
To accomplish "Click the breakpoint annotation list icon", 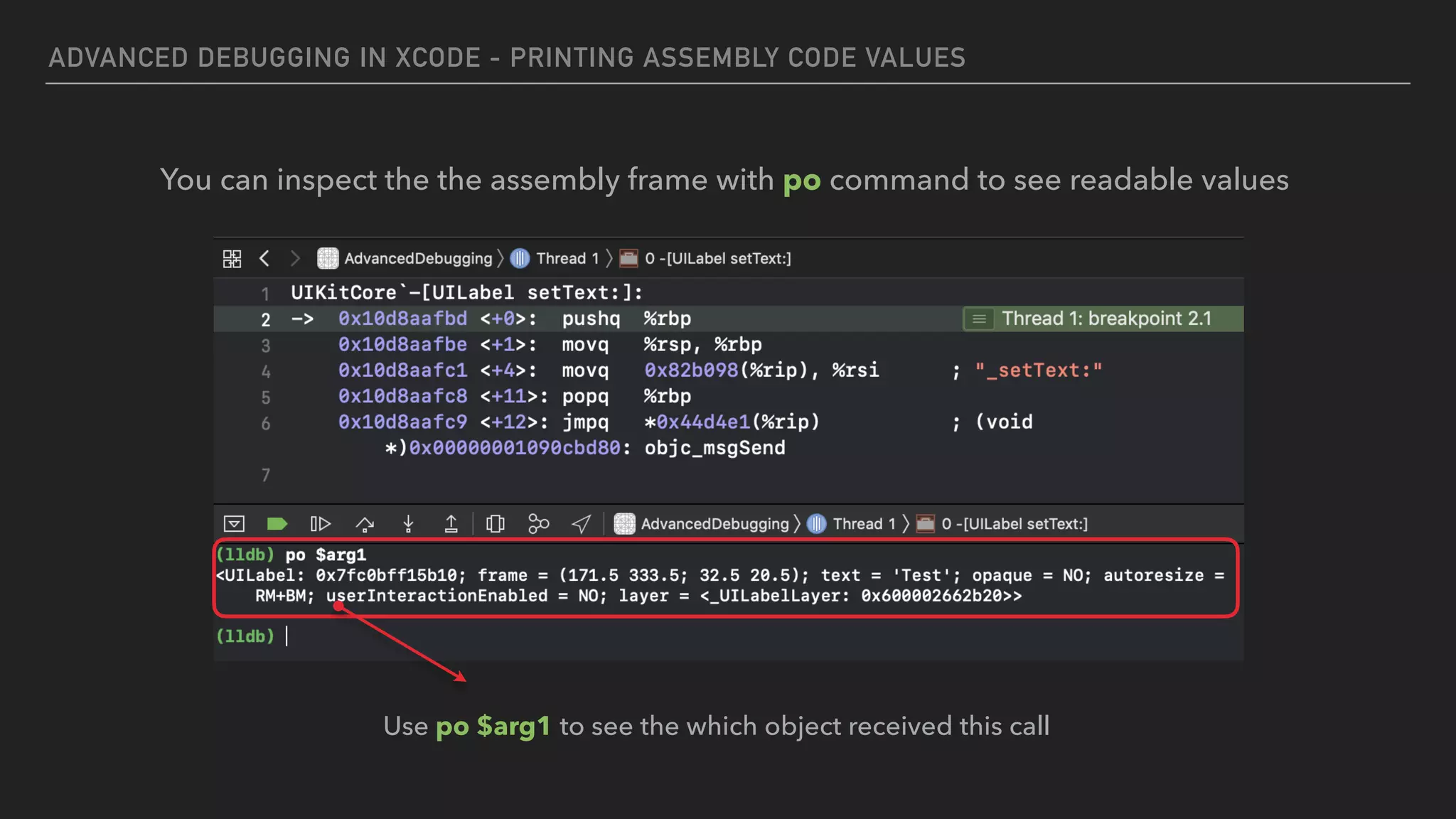I will click(x=979, y=319).
